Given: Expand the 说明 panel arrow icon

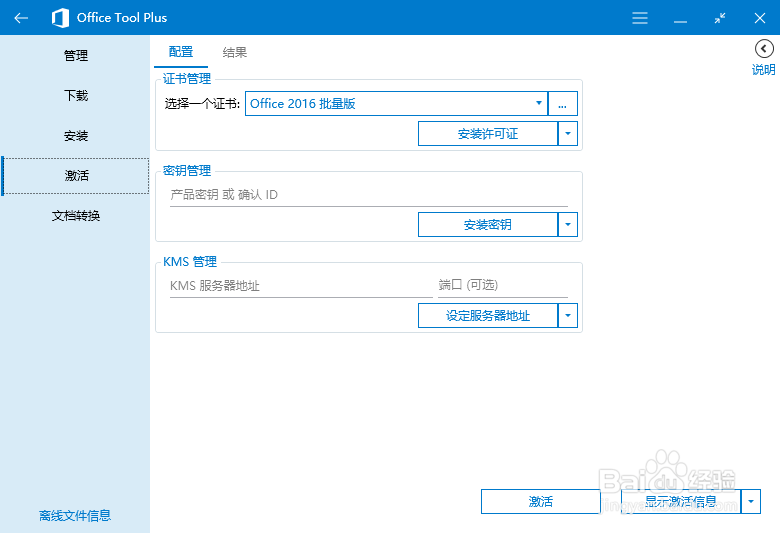Looking at the screenshot, I should coord(764,49).
